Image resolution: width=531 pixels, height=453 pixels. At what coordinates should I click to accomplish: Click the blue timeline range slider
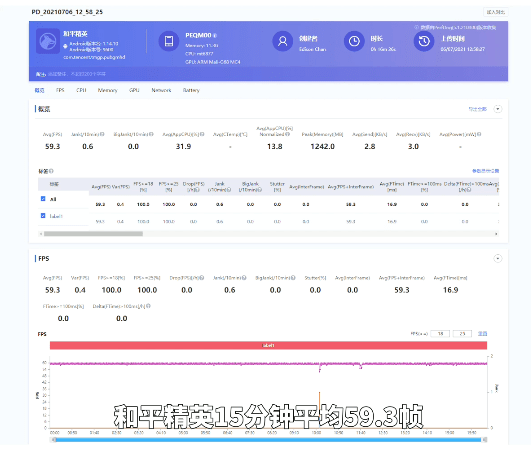(268, 439)
